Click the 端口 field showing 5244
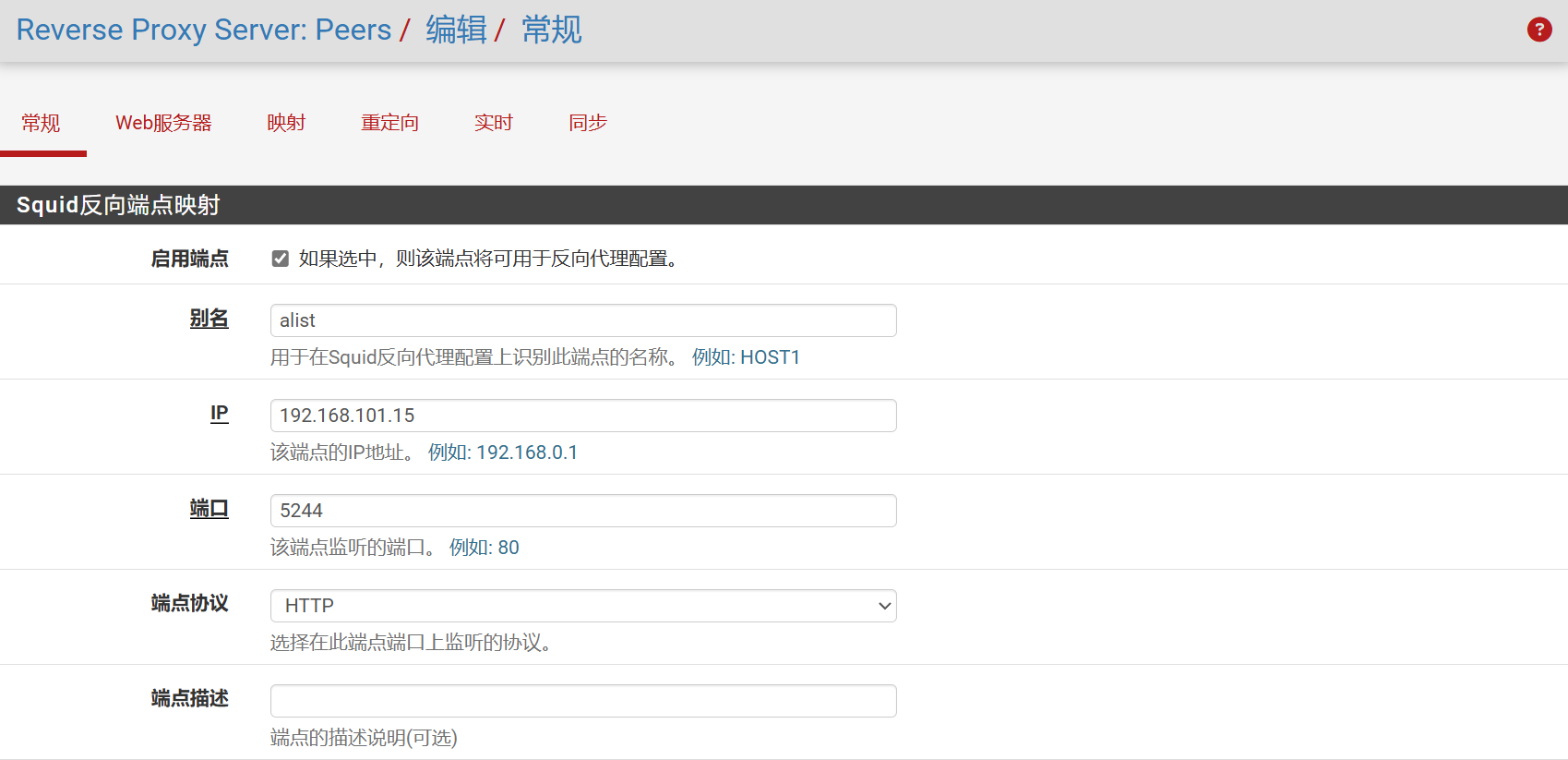The height and width of the screenshot is (760, 1568). point(582,511)
